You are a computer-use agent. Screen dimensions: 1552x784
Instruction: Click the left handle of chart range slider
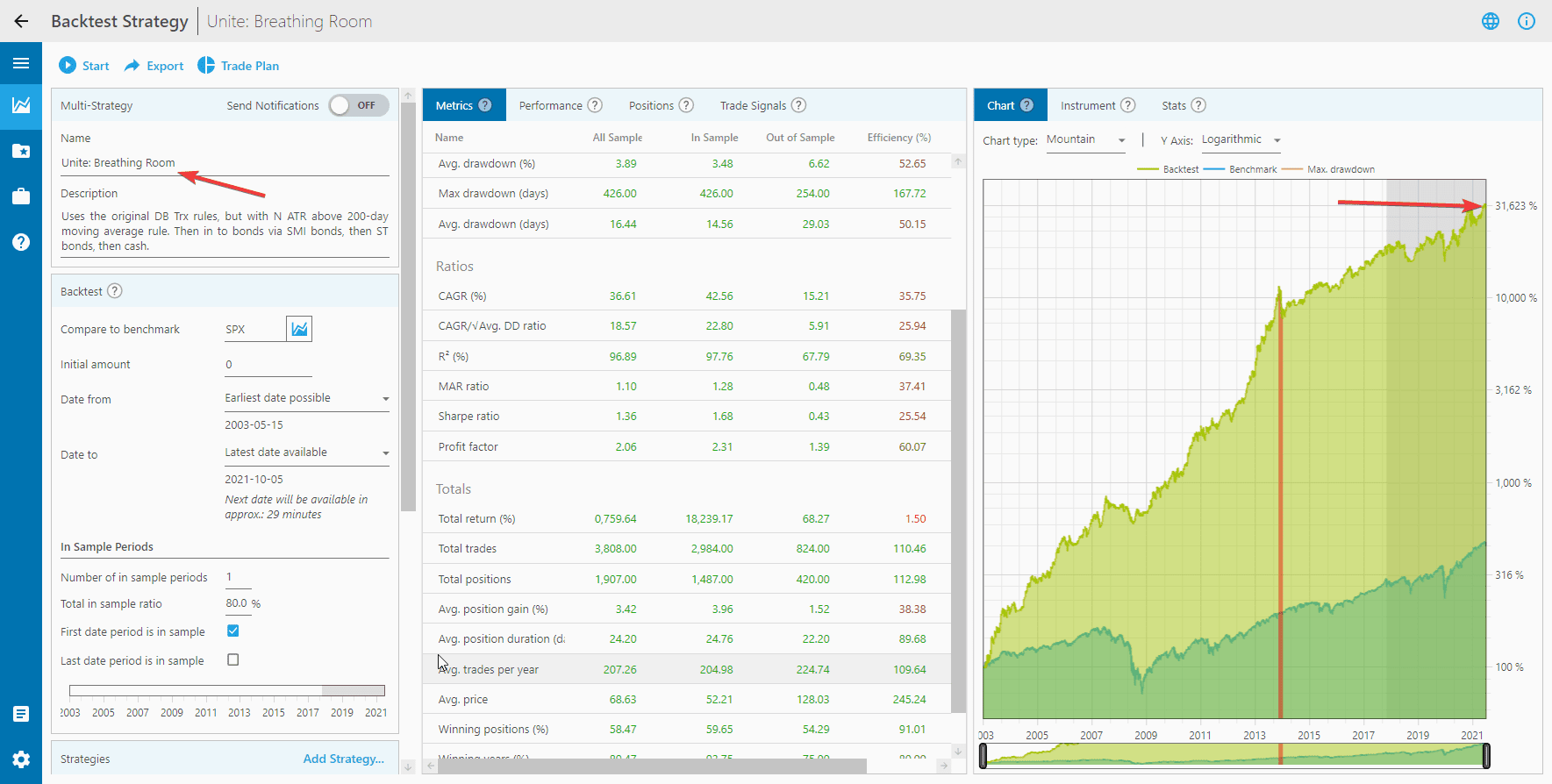(983, 755)
